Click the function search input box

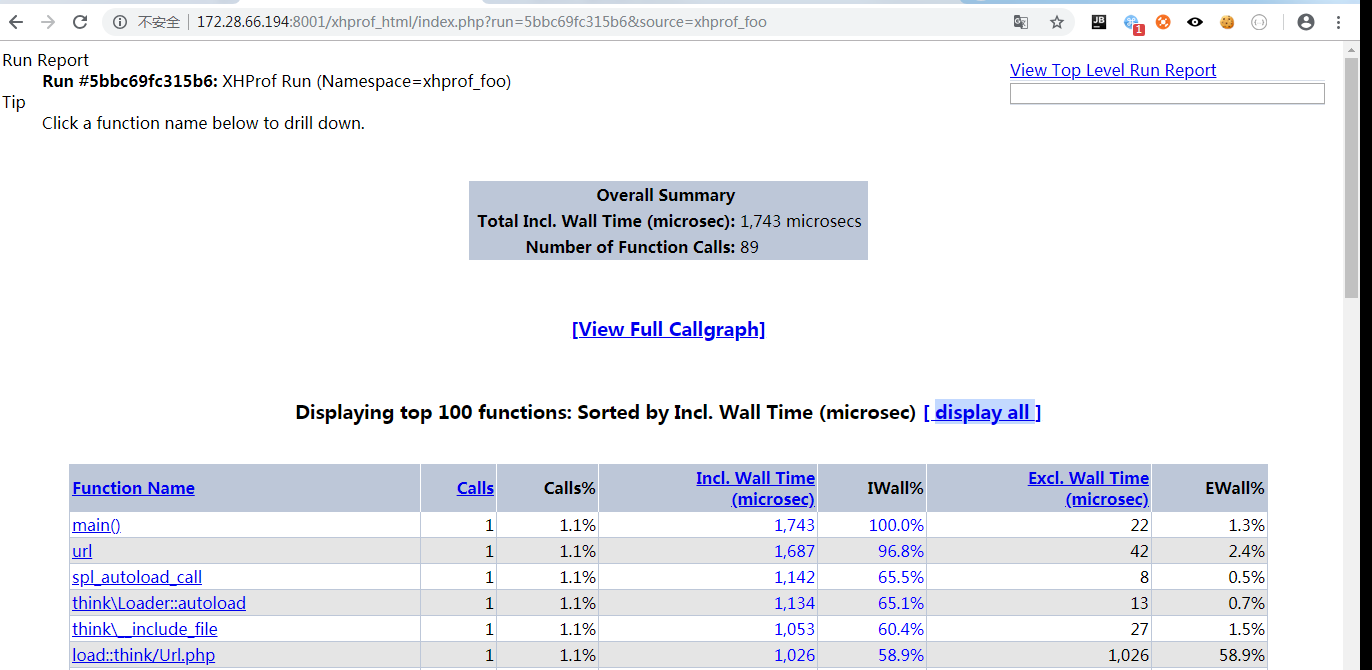click(x=1166, y=94)
